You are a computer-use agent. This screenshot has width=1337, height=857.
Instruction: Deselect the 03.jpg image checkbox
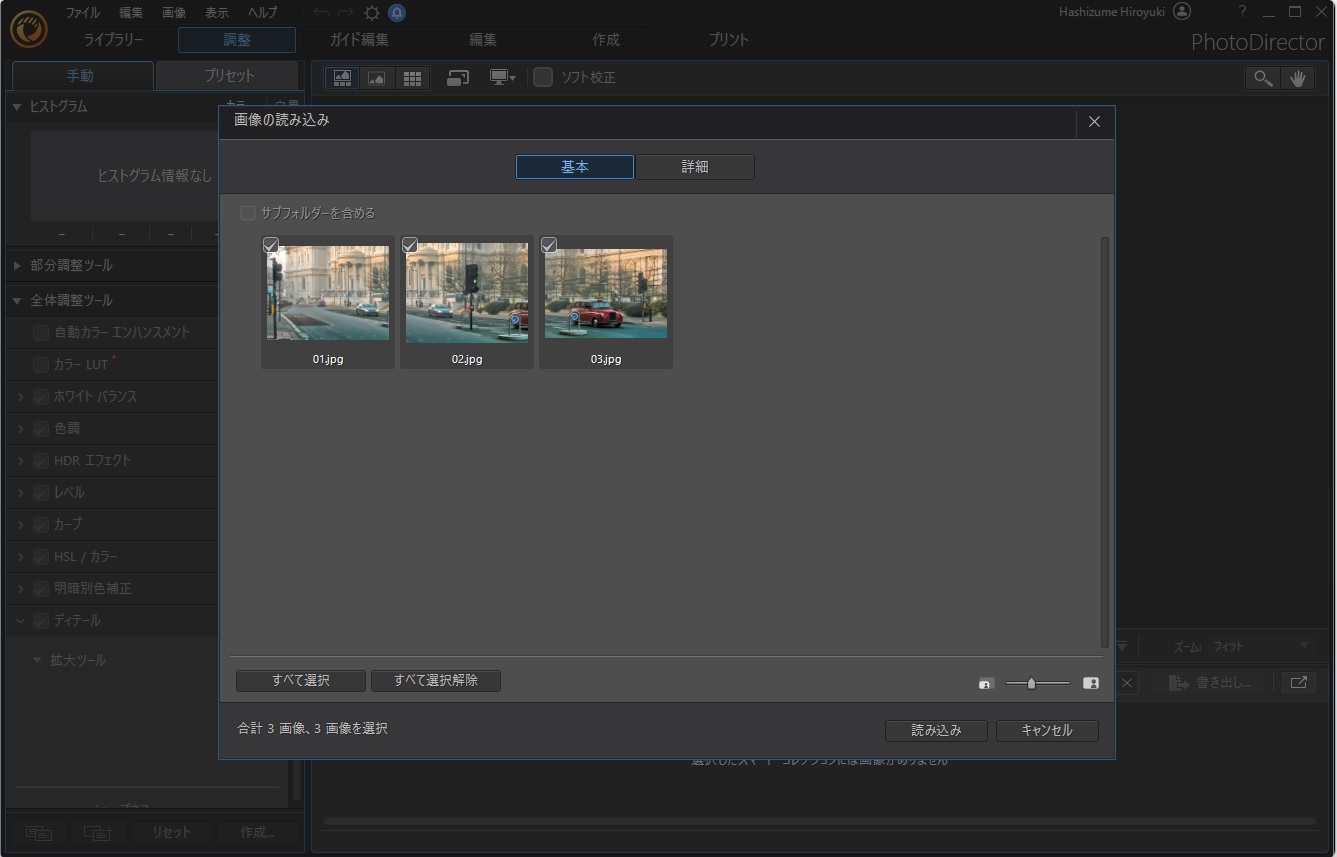pos(549,245)
